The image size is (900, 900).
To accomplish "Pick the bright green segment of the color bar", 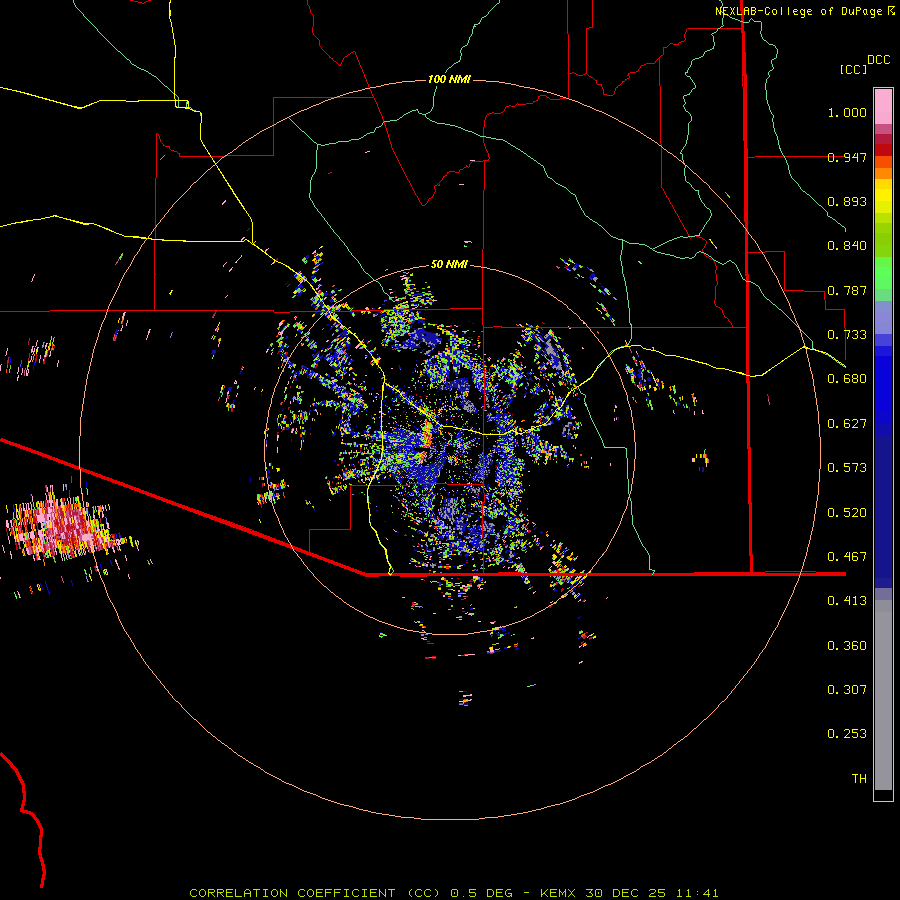I will tap(883, 273).
